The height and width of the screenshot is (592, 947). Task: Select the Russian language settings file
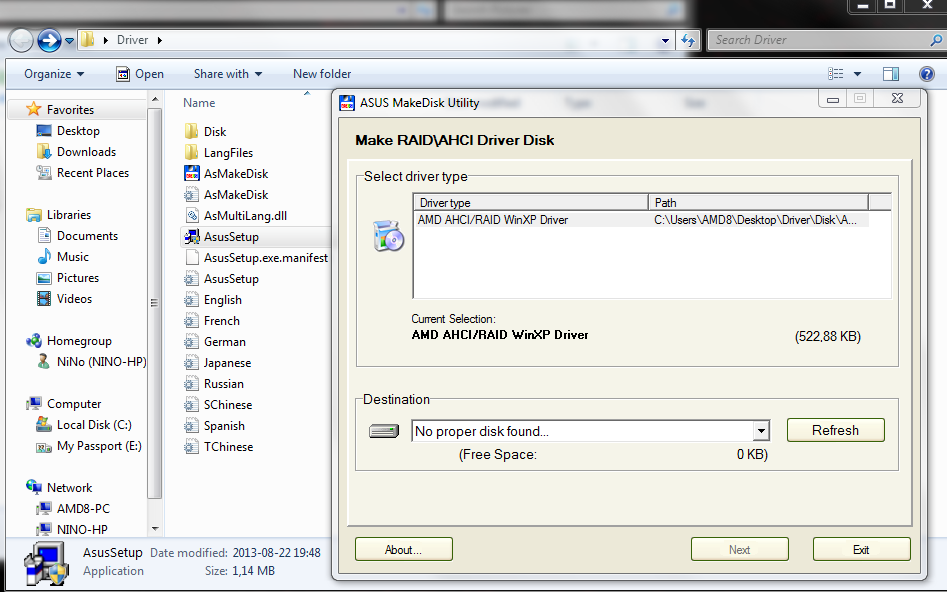click(214, 384)
